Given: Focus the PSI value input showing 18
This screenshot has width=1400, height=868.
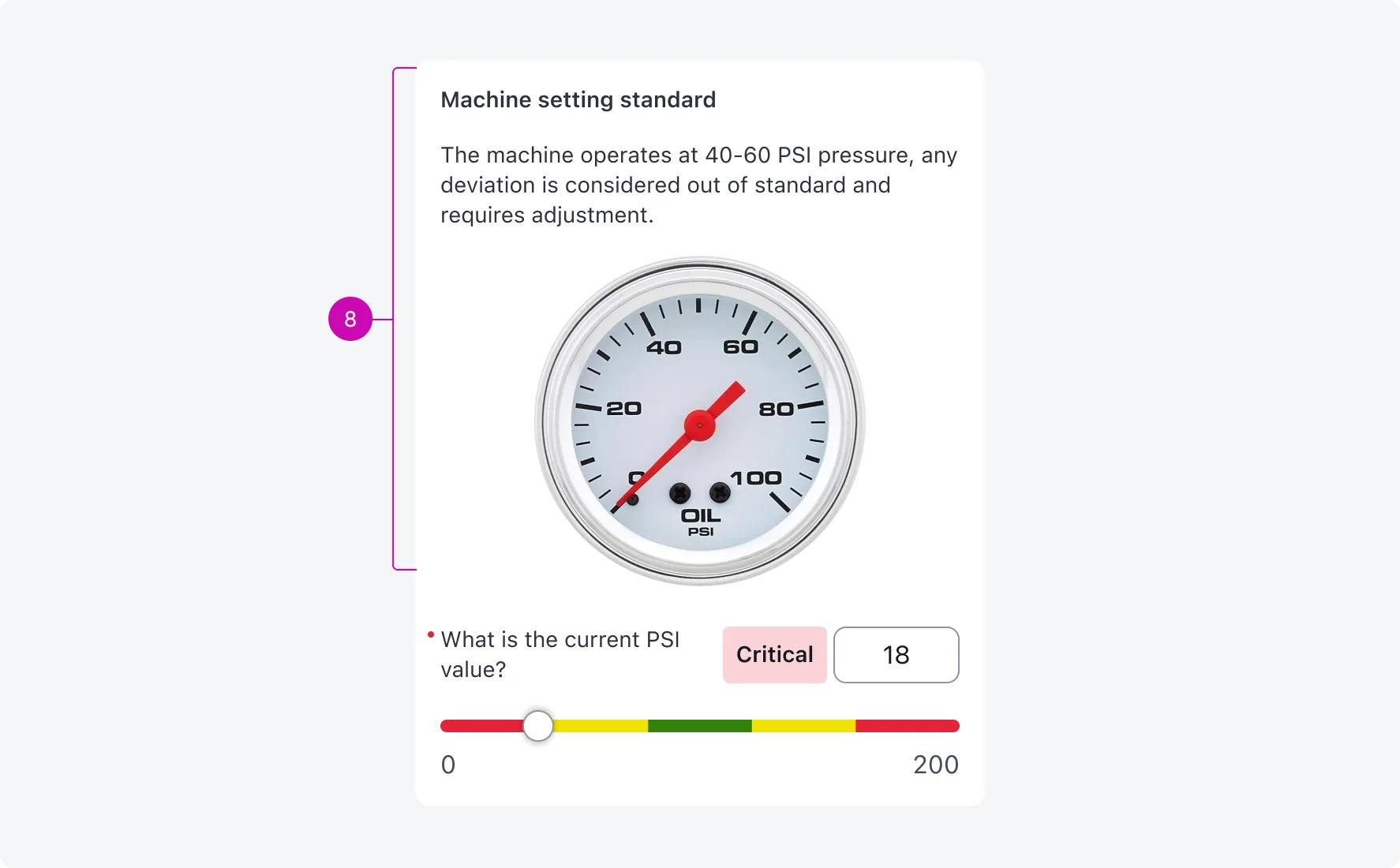Looking at the screenshot, I should point(896,655).
